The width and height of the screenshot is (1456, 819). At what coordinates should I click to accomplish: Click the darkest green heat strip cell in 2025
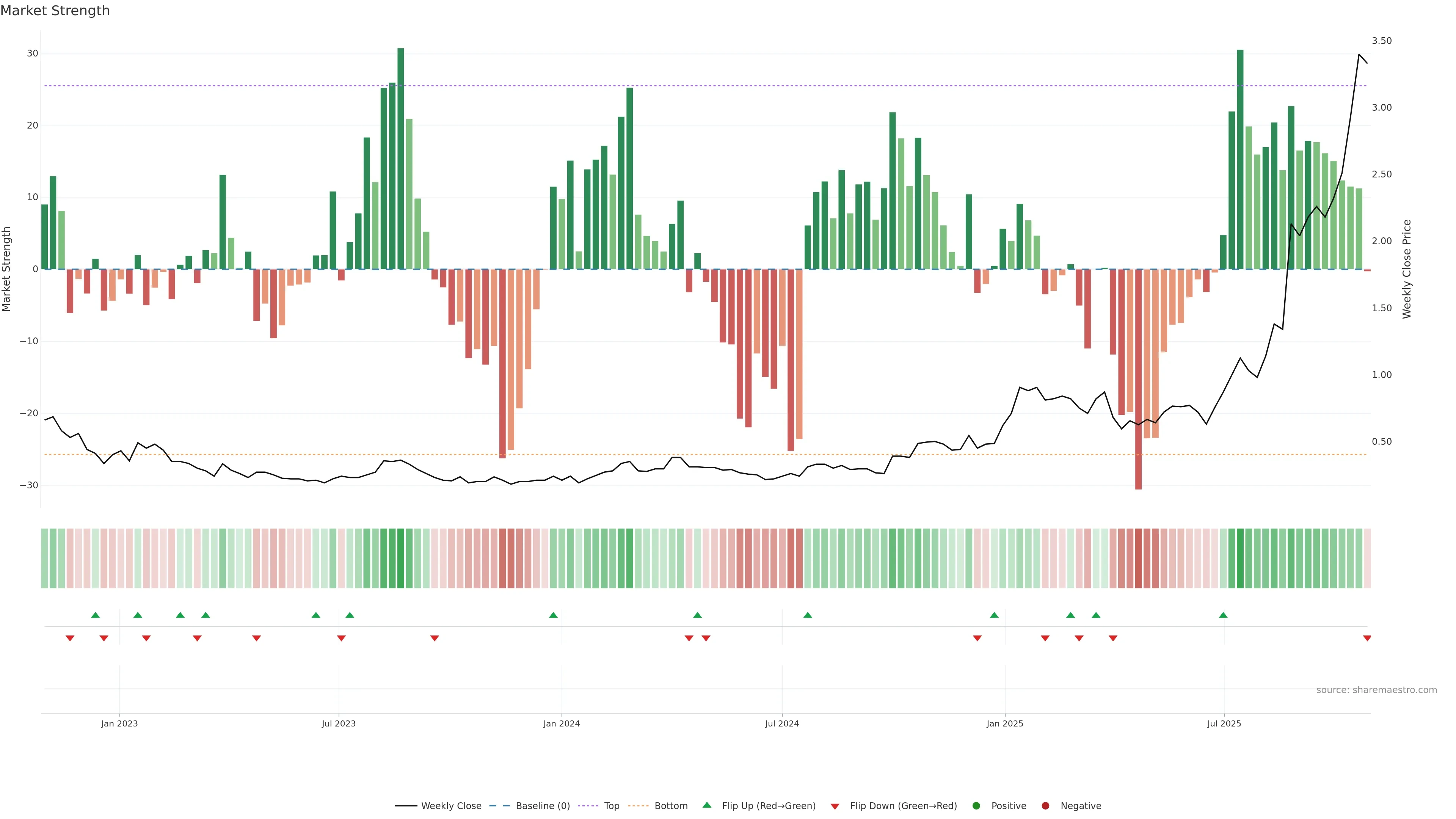tap(1240, 559)
